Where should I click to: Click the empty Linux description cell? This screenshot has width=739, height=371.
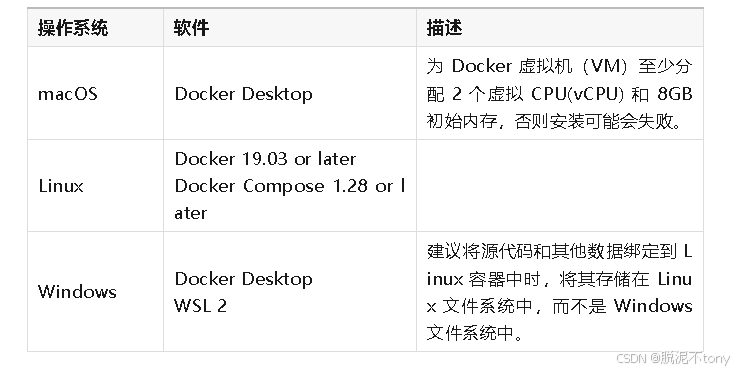559,186
